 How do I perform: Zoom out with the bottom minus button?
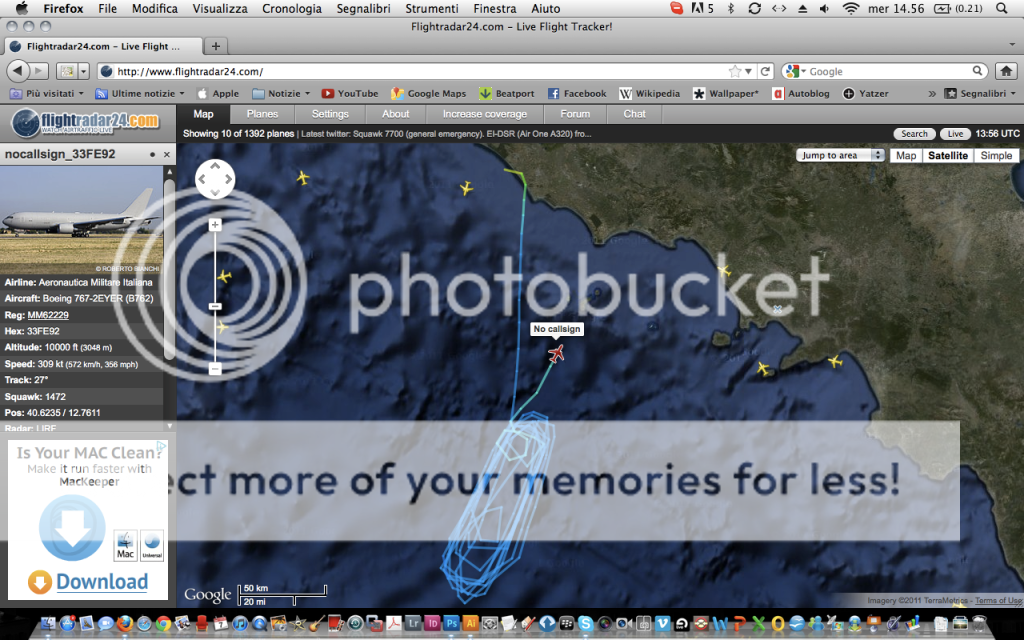coord(215,369)
